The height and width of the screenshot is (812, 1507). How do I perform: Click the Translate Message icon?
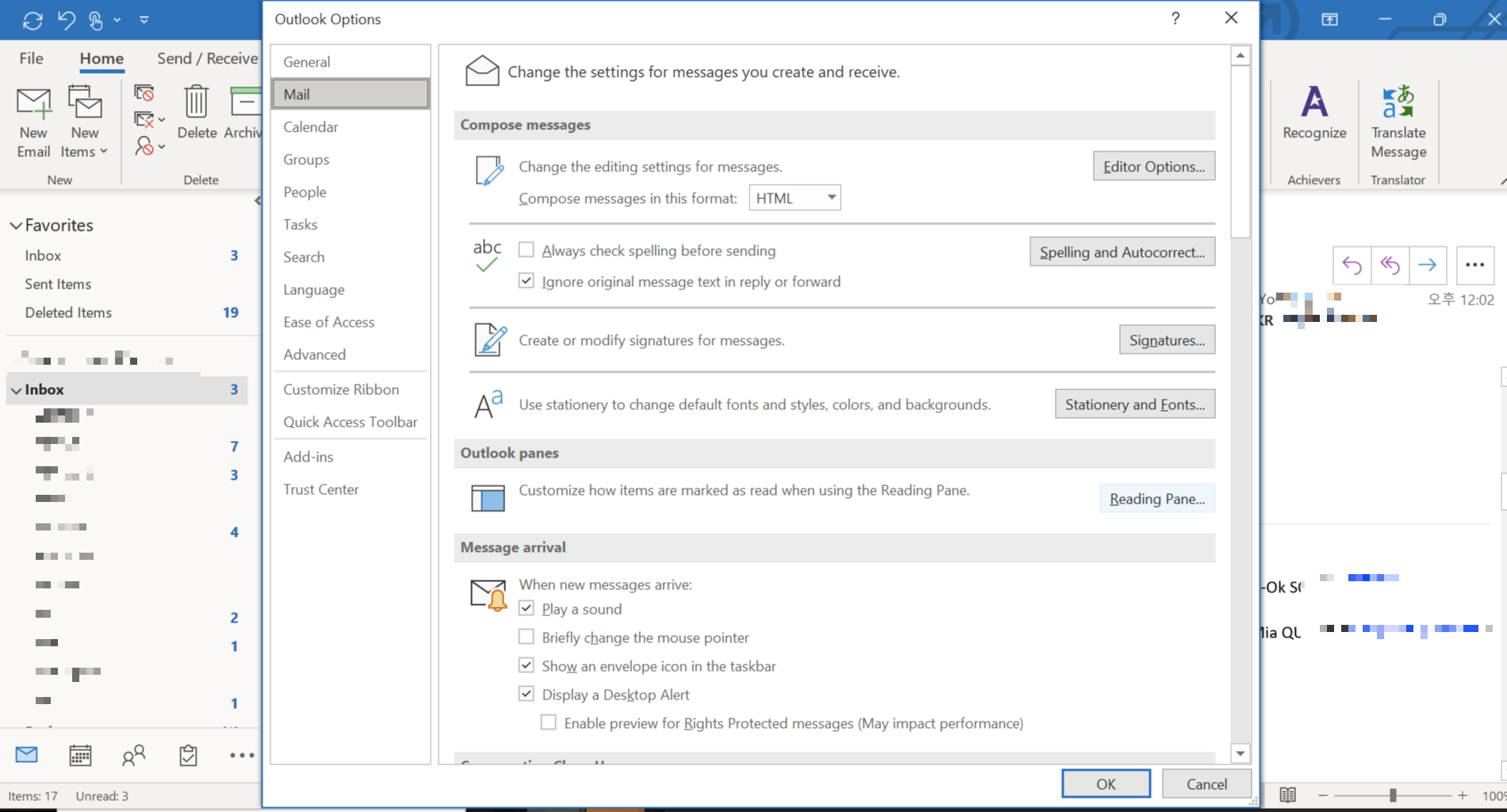click(1398, 101)
